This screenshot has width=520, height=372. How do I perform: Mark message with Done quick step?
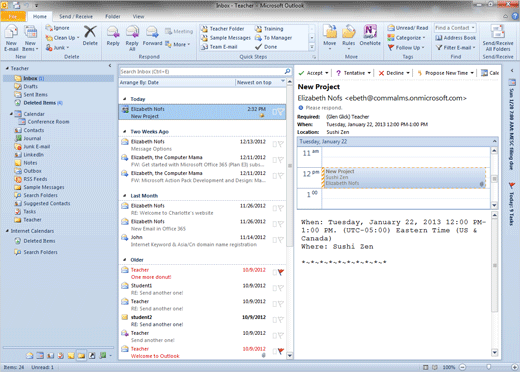click(266, 47)
